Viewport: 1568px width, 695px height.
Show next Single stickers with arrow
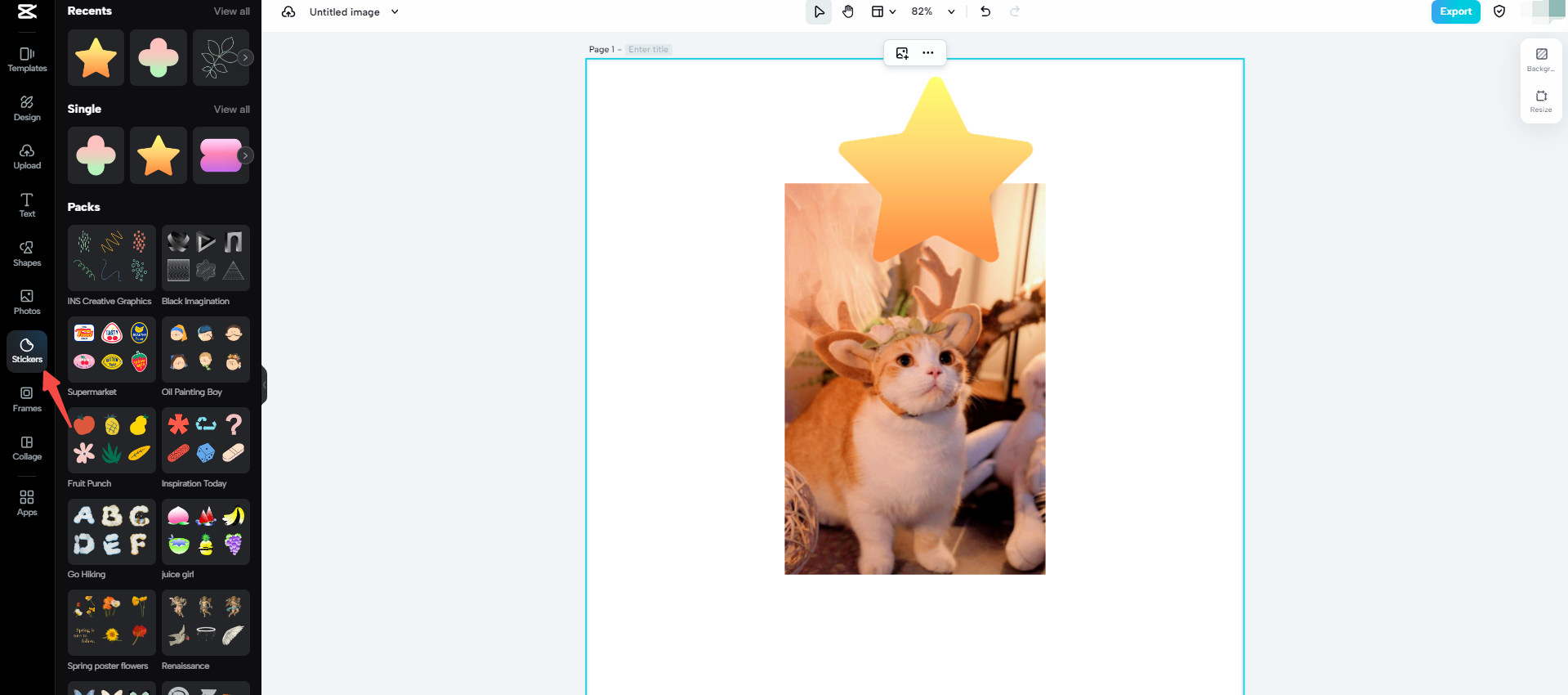[245, 155]
